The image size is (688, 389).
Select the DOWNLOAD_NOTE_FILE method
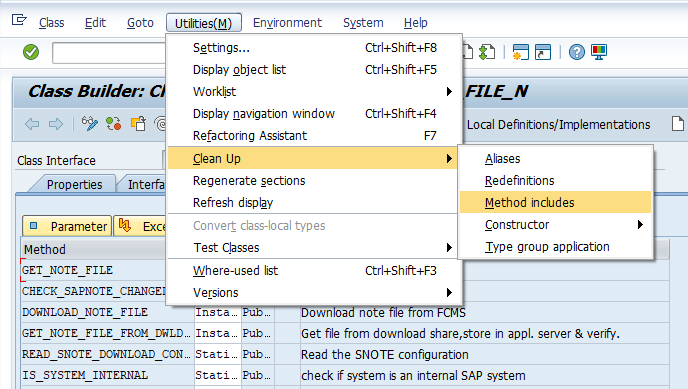click(x=107, y=312)
